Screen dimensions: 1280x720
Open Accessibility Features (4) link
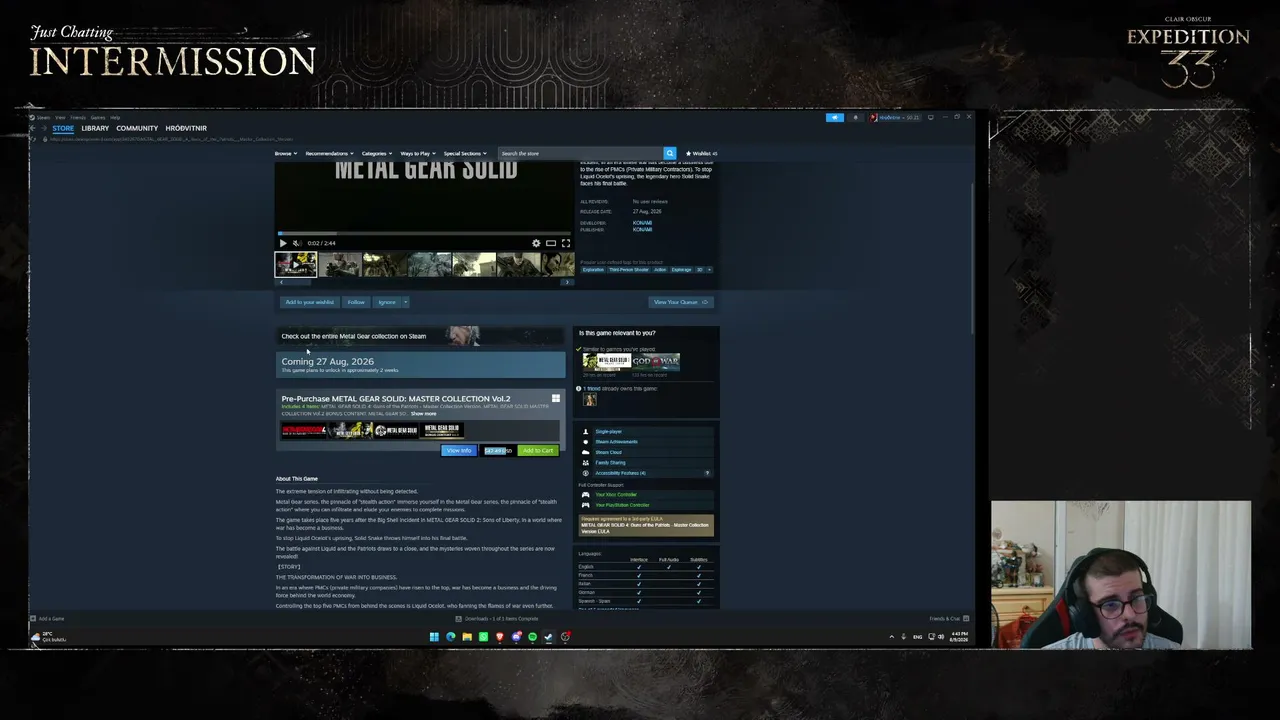click(620, 473)
